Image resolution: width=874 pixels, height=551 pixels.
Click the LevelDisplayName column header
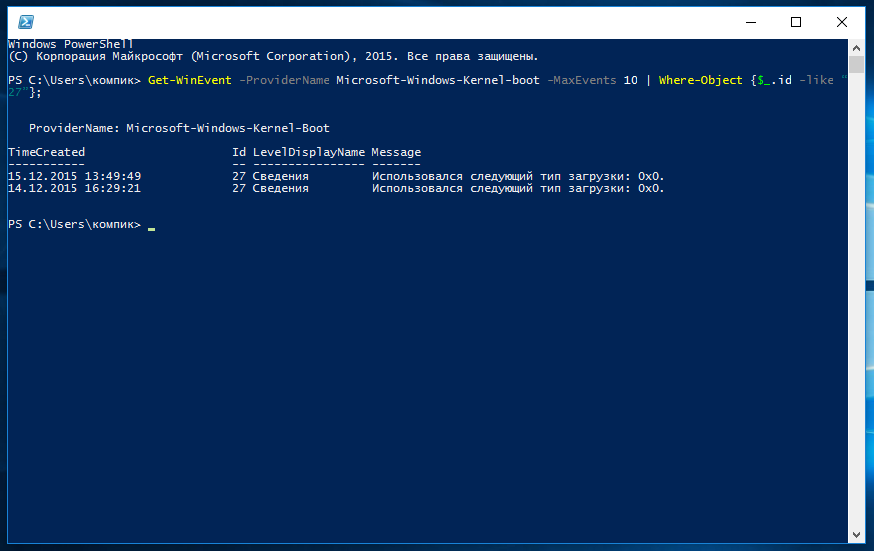309,152
